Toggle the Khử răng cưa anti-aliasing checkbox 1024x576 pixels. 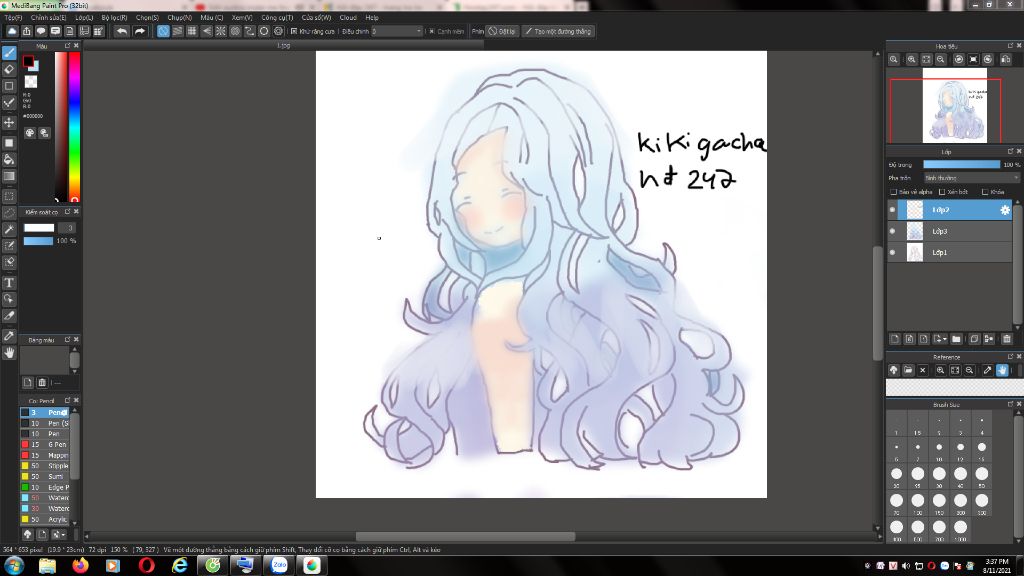click(x=294, y=31)
